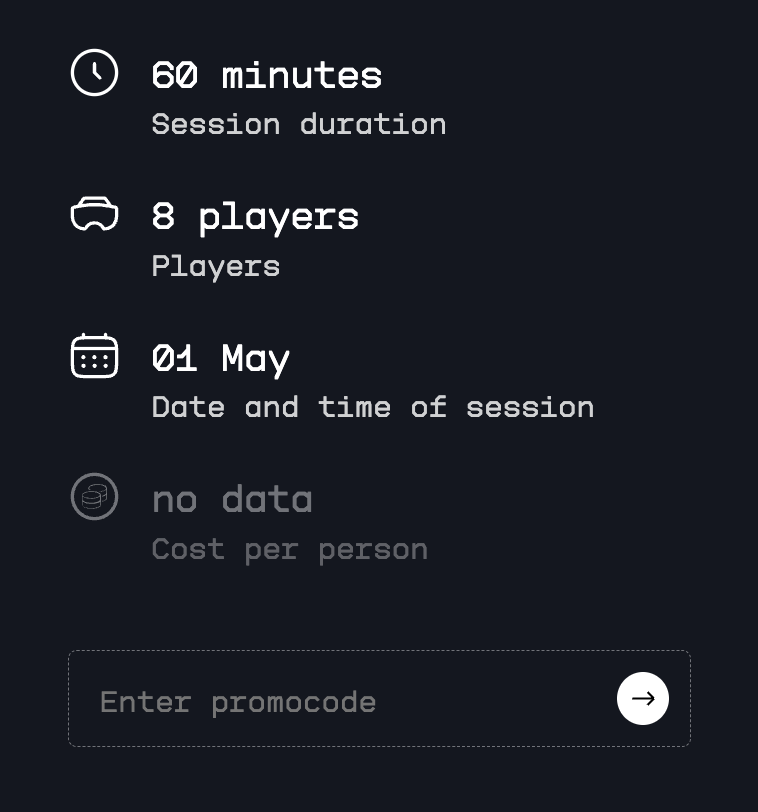
Task: Click the number '60' in the duration heading
Action: pos(174,75)
